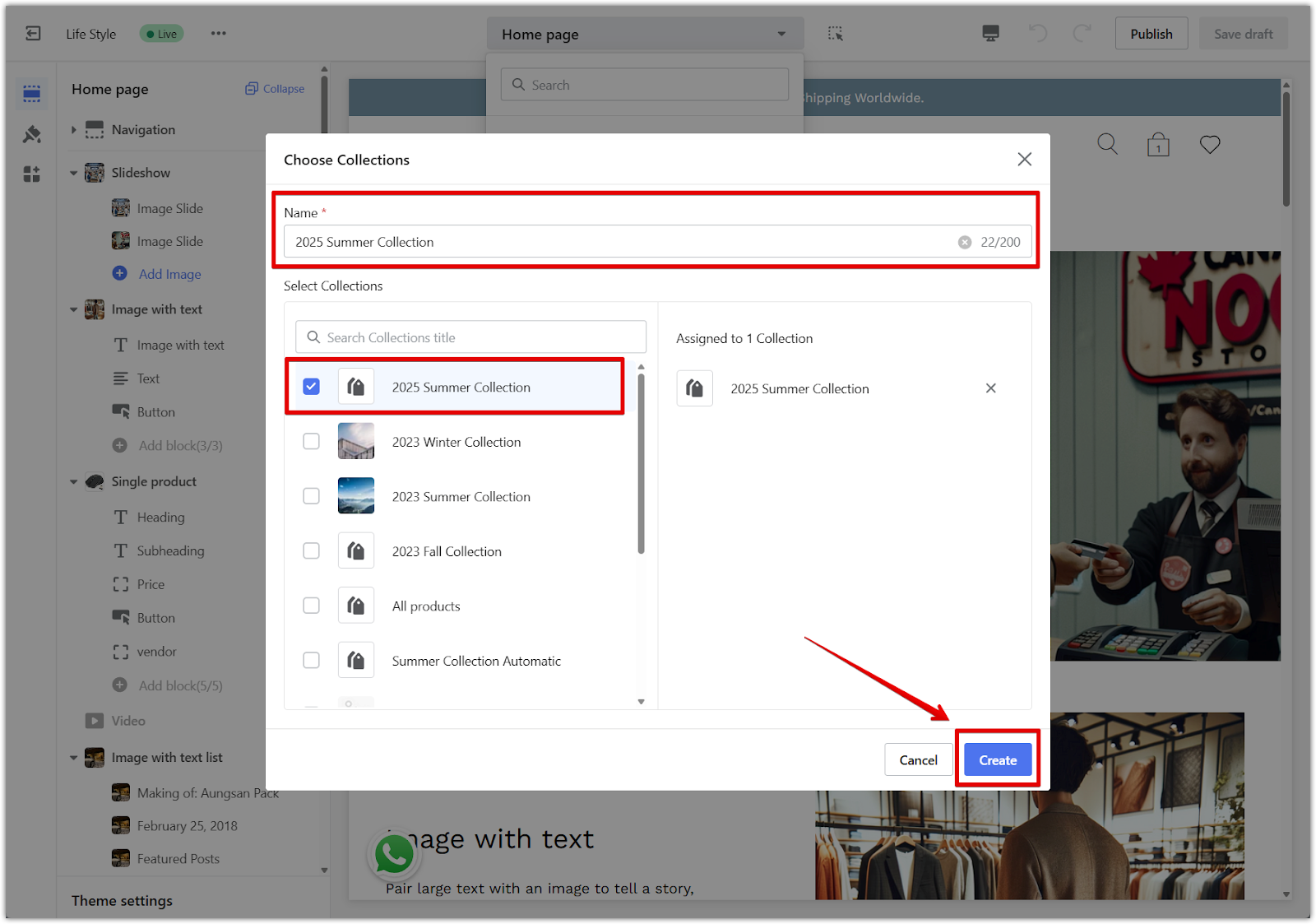Select the Featured Posts tree item
Viewport: 1316px width, 924px height.
tap(178, 859)
